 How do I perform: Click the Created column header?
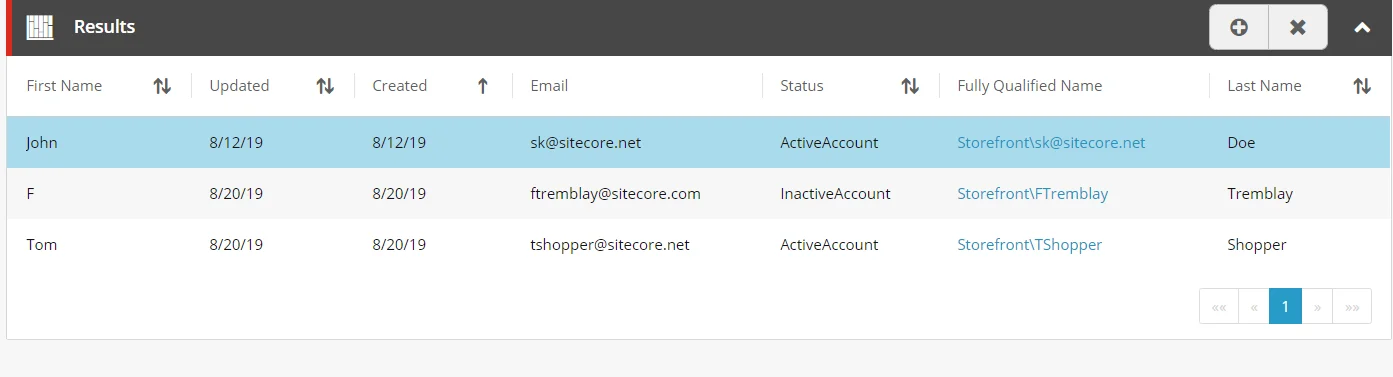tap(400, 86)
